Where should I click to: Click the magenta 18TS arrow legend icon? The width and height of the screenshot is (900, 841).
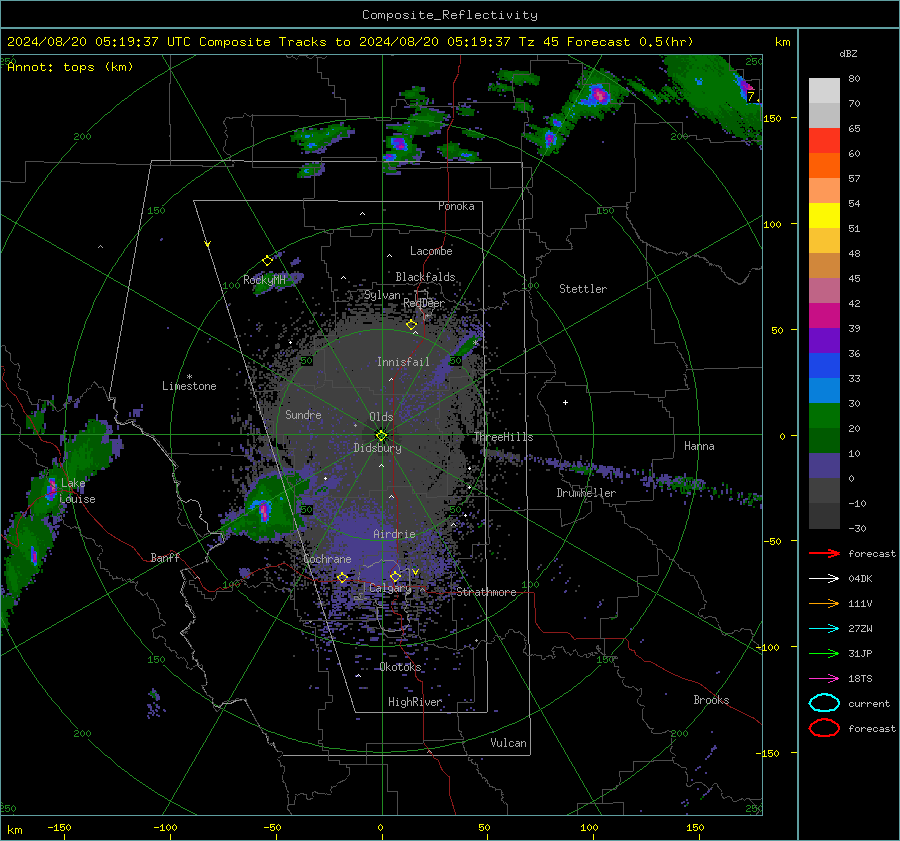[x=824, y=679]
